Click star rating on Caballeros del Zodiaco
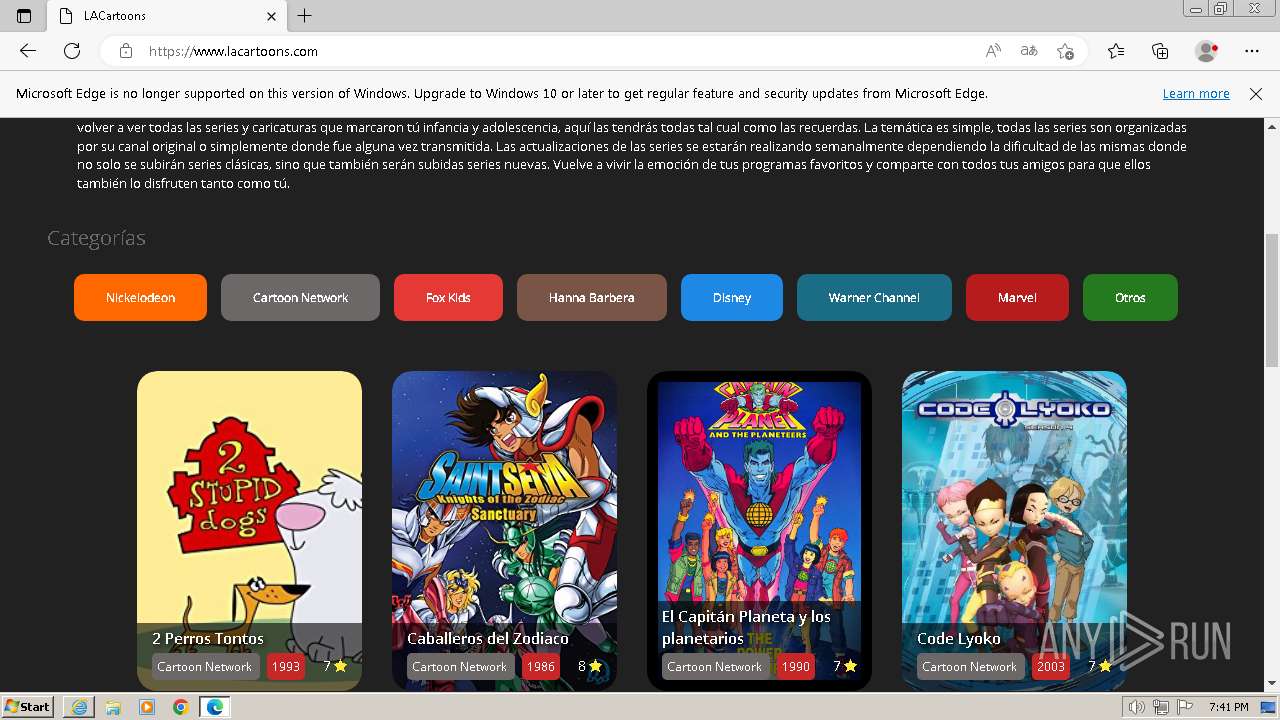 pyautogui.click(x=590, y=666)
